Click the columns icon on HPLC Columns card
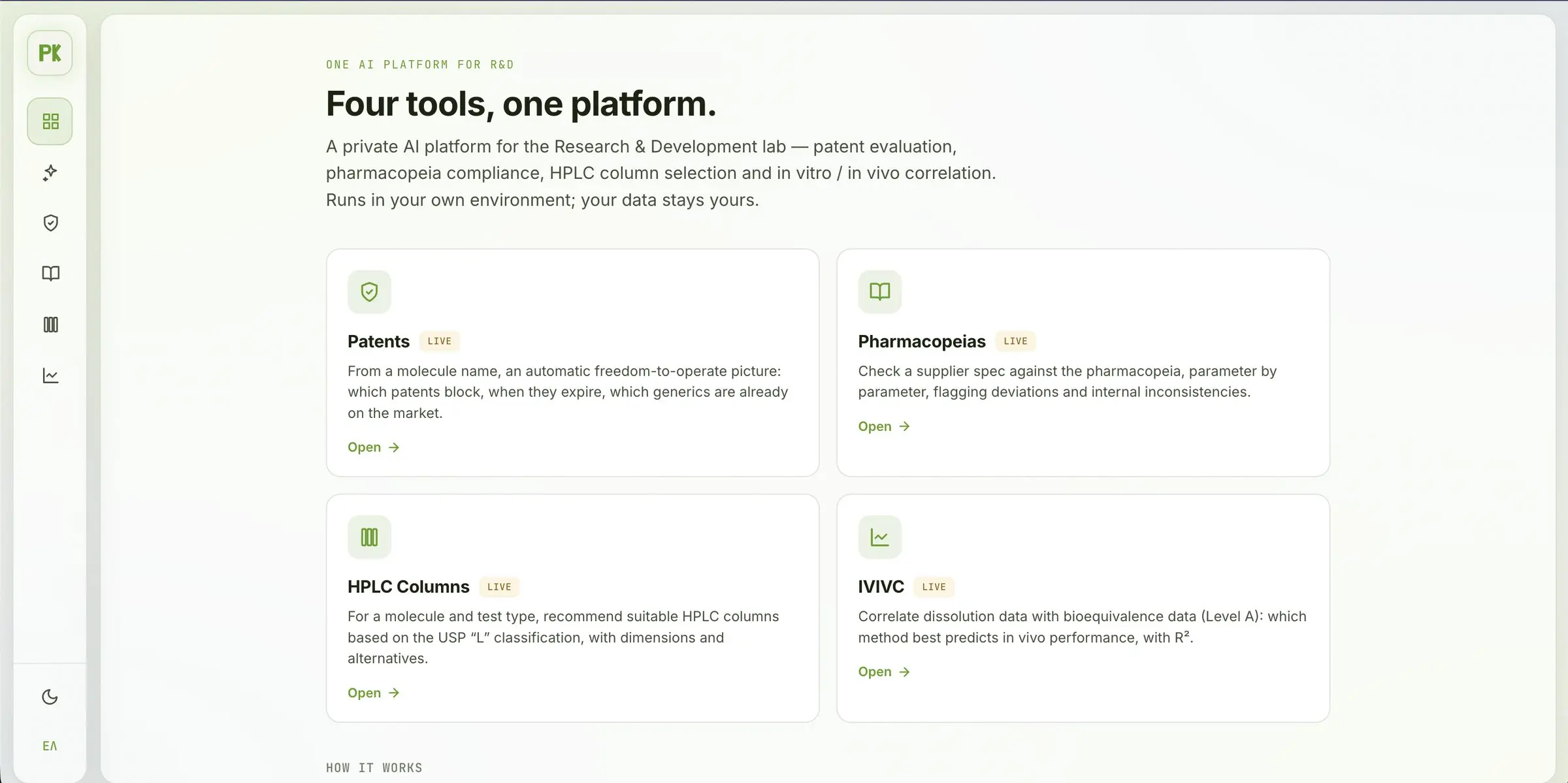The height and width of the screenshot is (783, 1568). tap(369, 537)
